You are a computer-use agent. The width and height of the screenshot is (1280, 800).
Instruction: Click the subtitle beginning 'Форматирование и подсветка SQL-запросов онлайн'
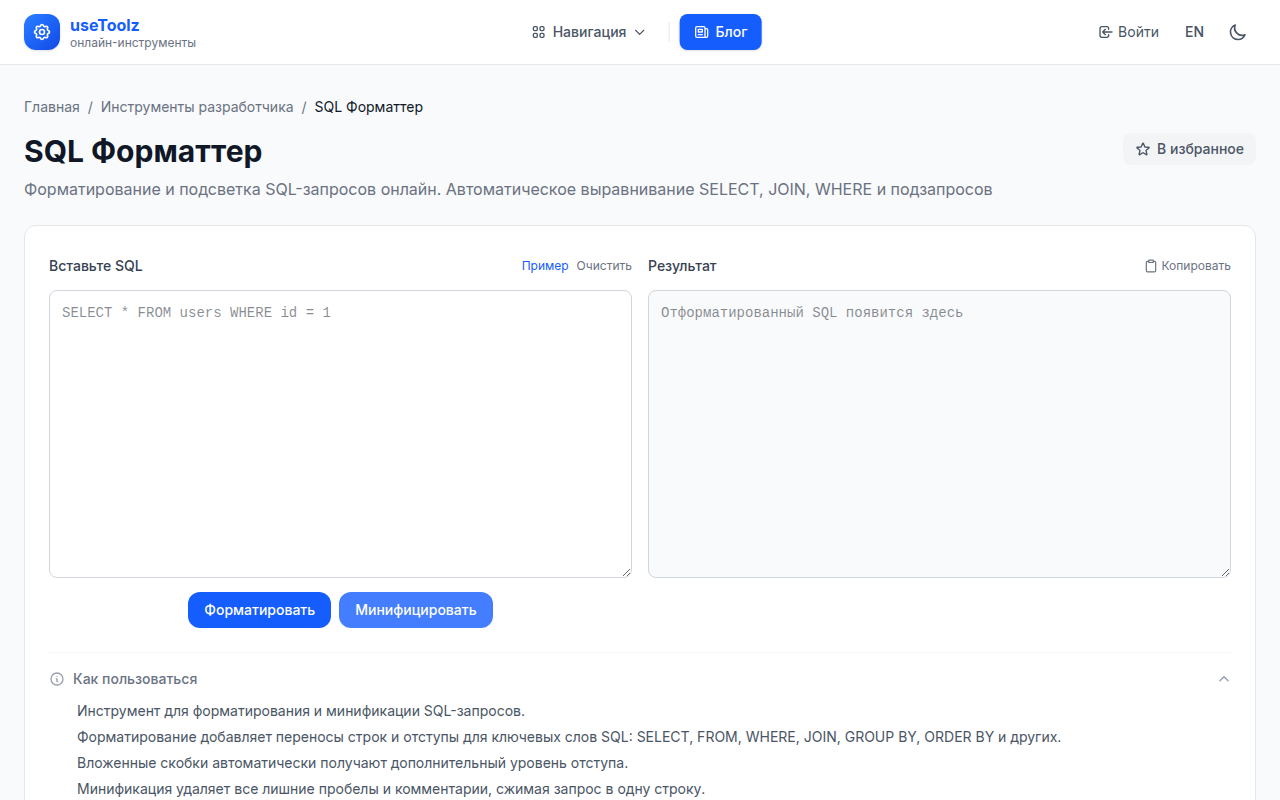click(x=508, y=189)
